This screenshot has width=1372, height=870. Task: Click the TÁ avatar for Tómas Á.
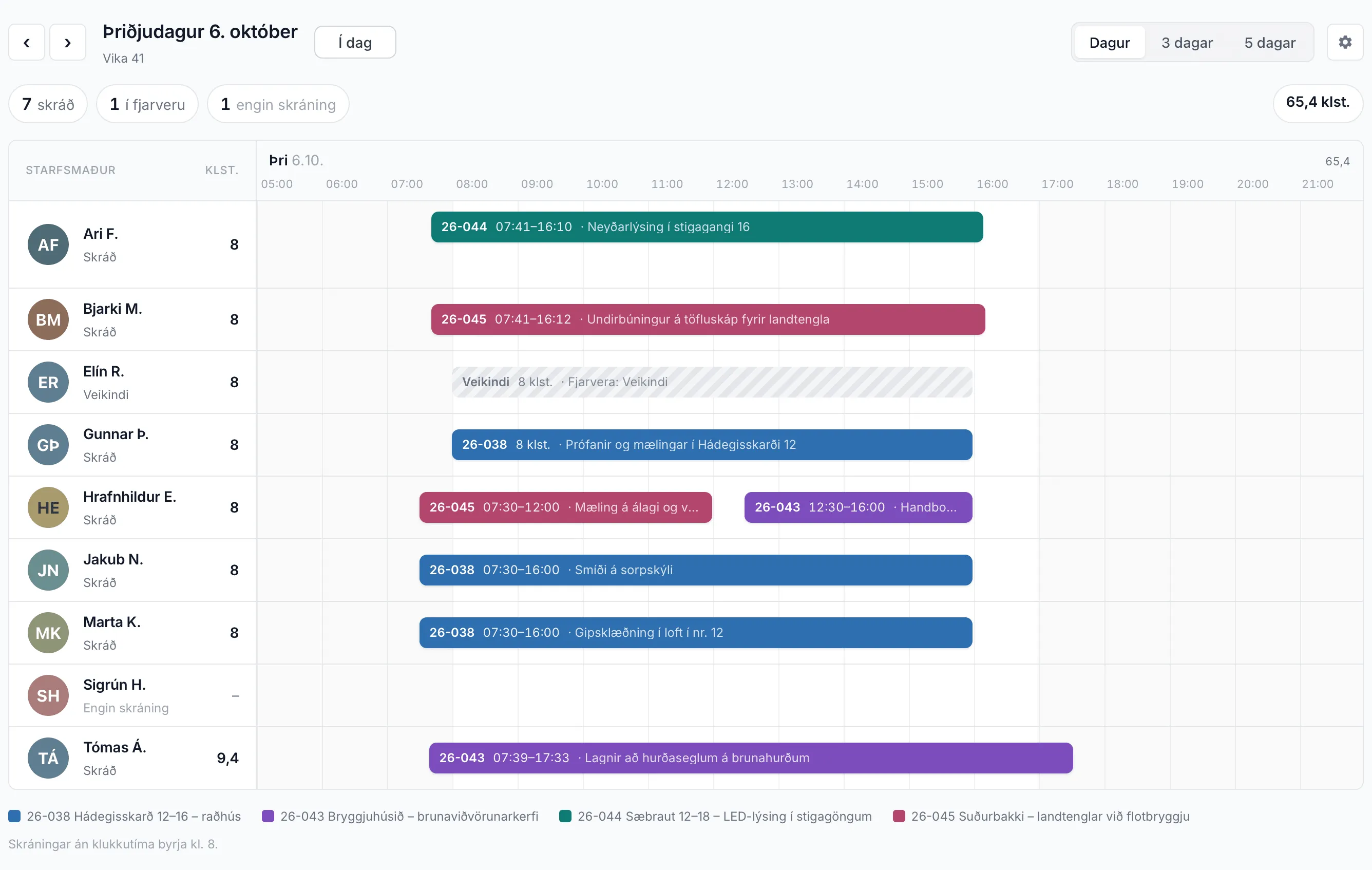tap(48, 759)
